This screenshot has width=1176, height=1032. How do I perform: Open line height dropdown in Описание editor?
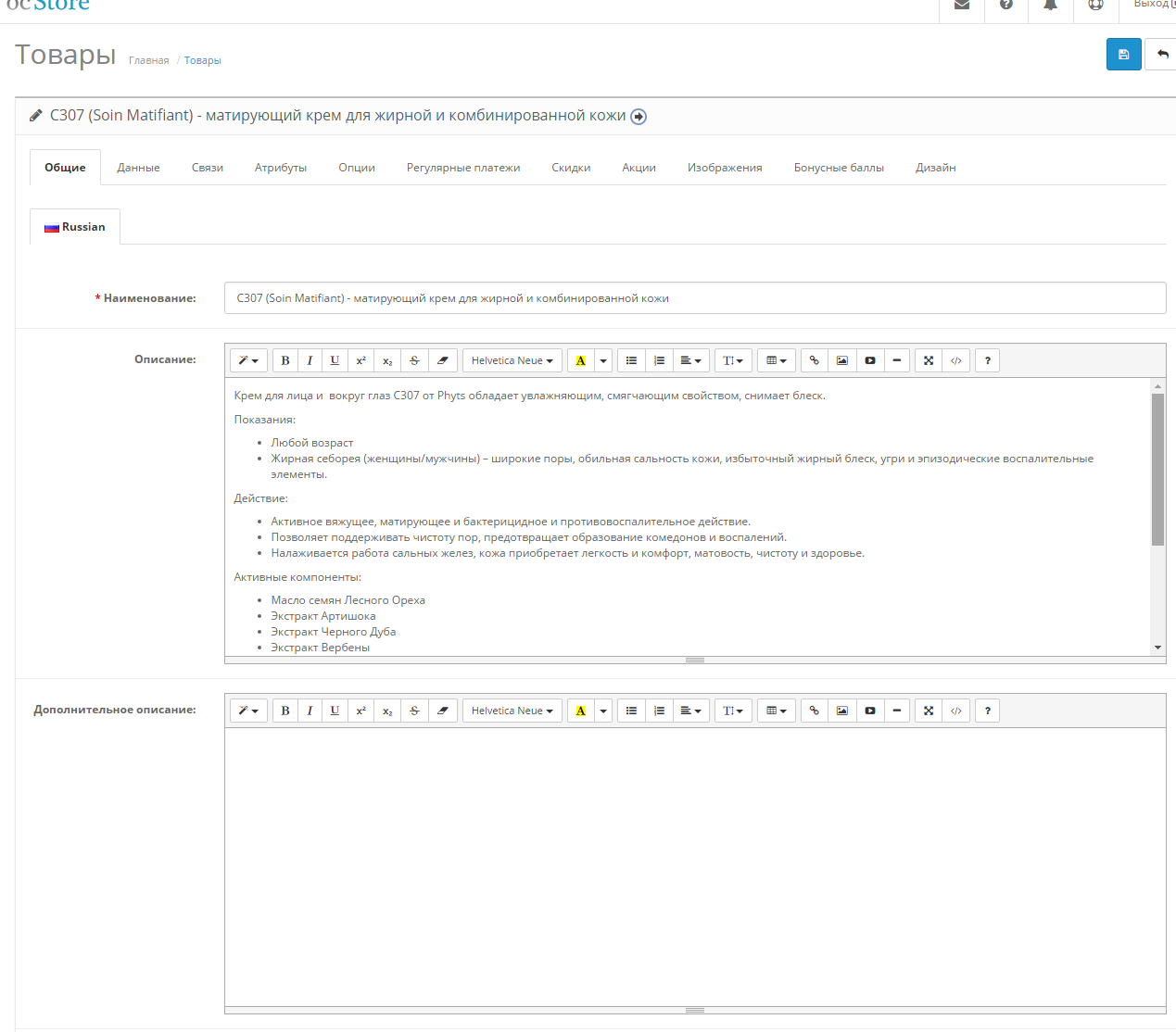point(733,360)
